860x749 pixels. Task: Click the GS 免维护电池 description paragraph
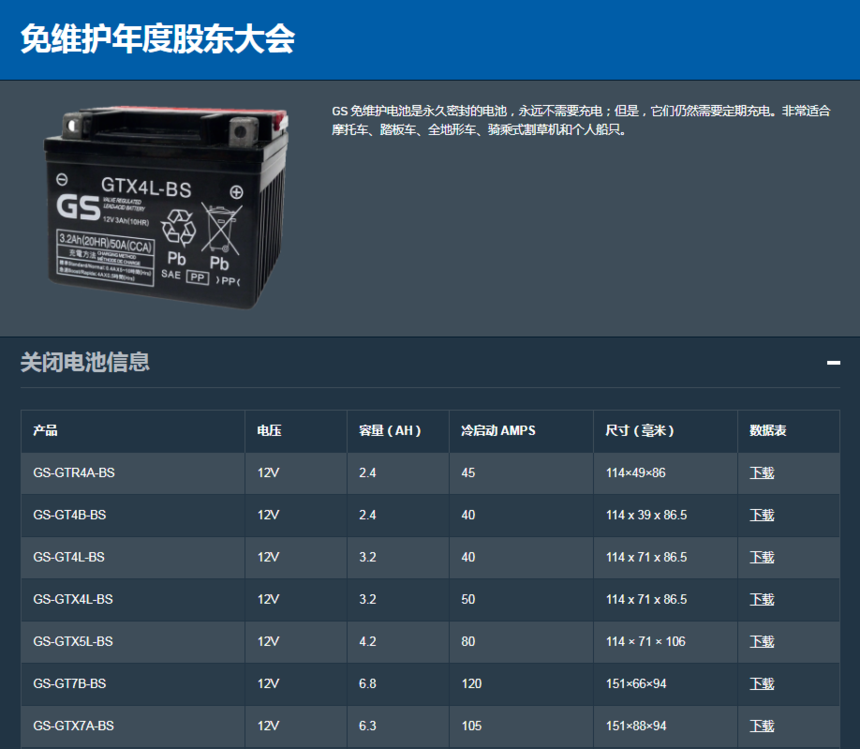tap(581, 120)
